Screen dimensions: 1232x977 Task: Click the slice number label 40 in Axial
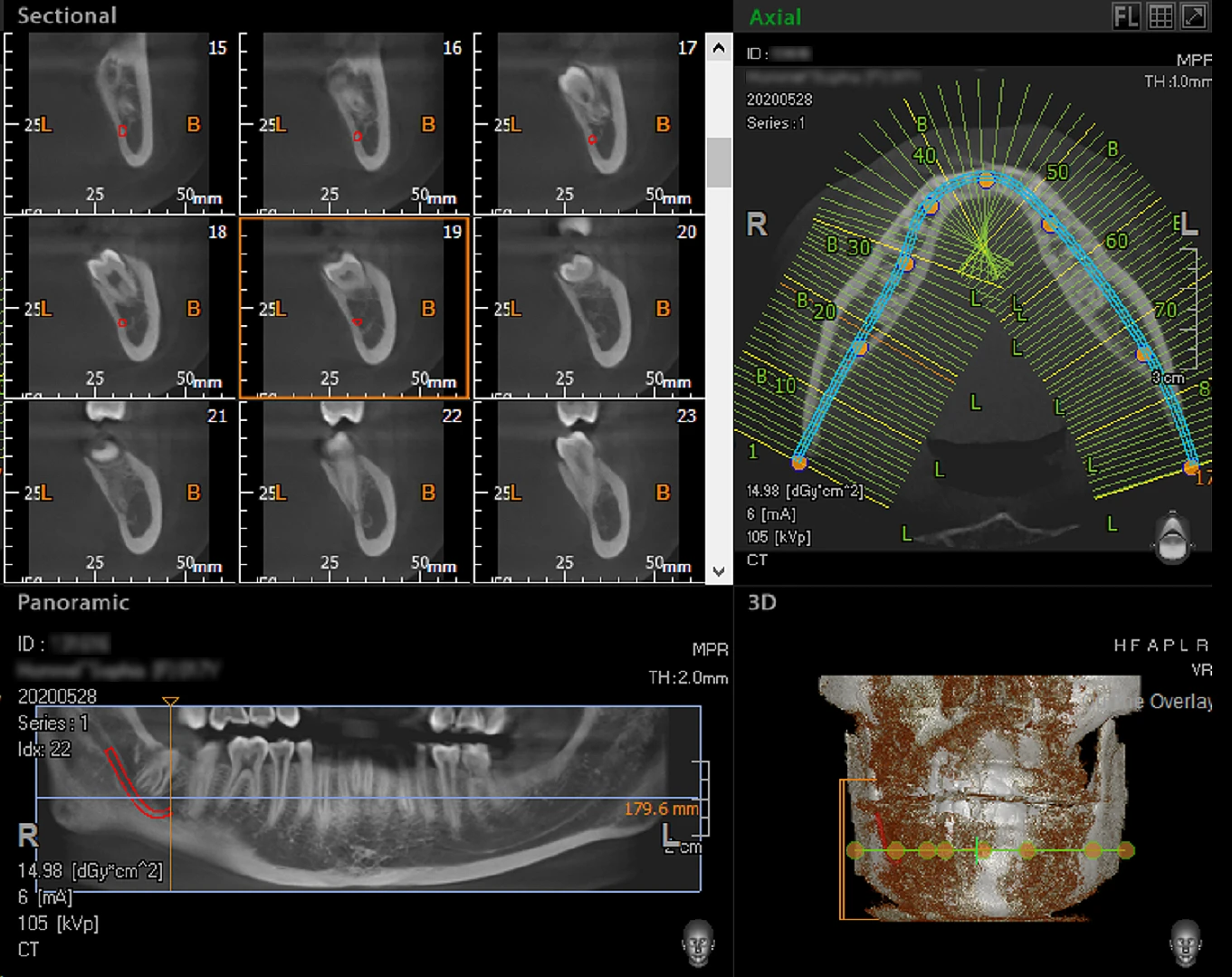pos(924,156)
